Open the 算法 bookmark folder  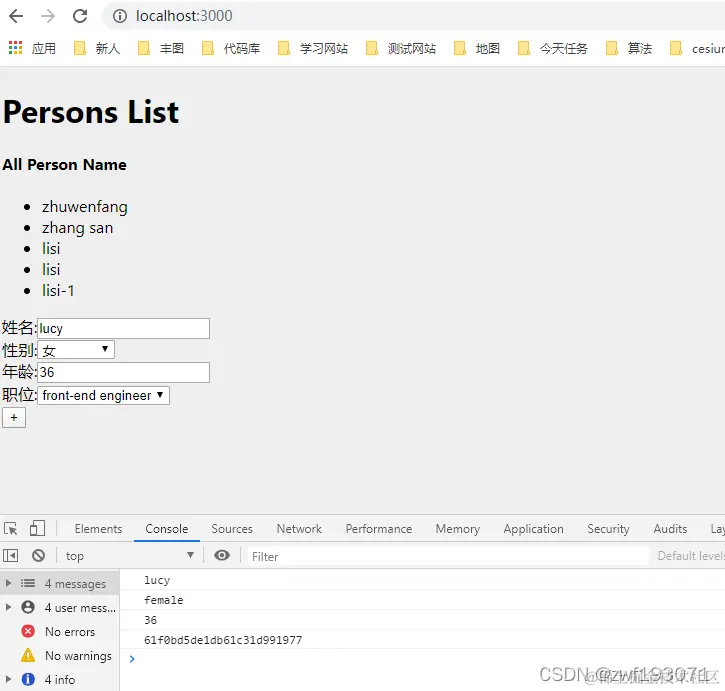point(629,48)
